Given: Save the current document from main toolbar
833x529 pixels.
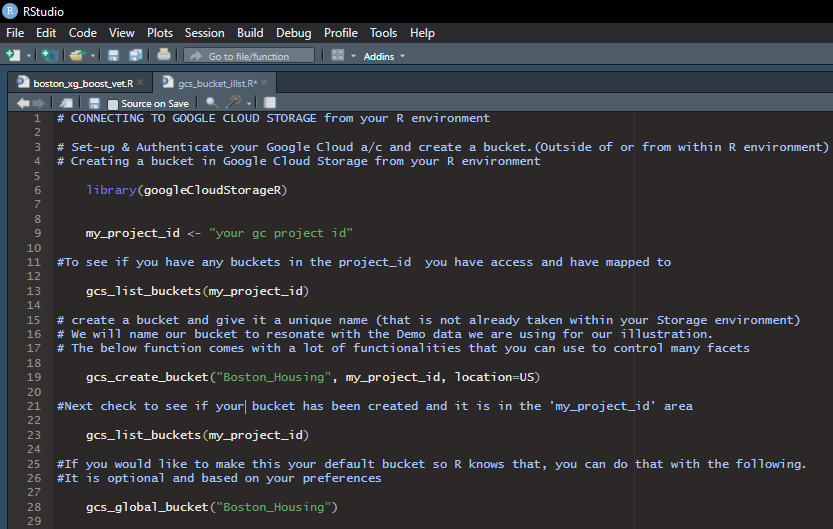Looking at the screenshot, I should tap(114, 55).
